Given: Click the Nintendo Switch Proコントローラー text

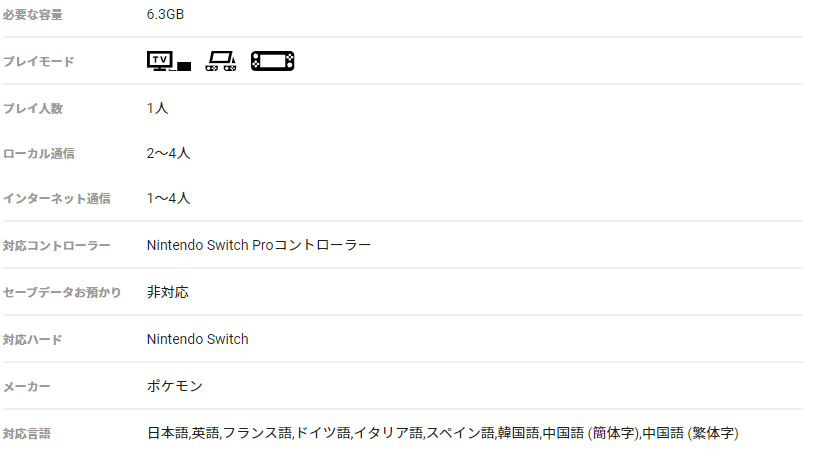Looking at the screenshot, I should (259, 245).
